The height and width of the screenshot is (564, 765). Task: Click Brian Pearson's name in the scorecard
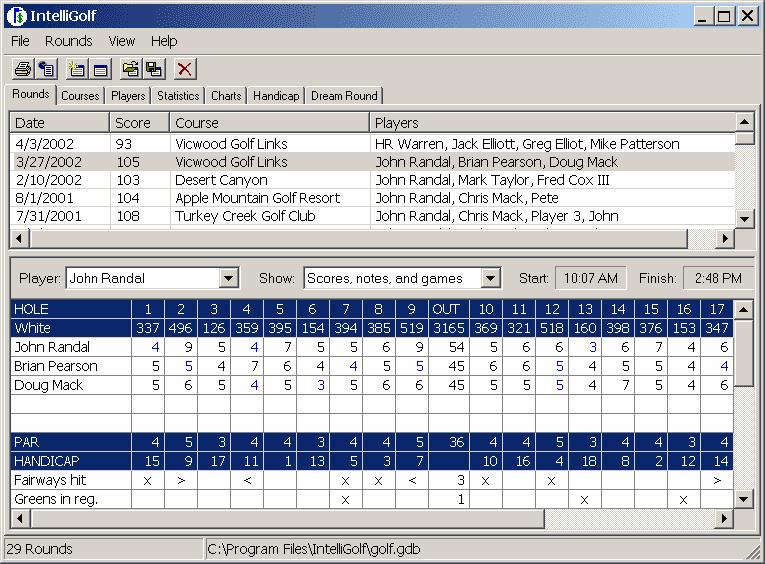pyautogui.click(x=56, y=366)
